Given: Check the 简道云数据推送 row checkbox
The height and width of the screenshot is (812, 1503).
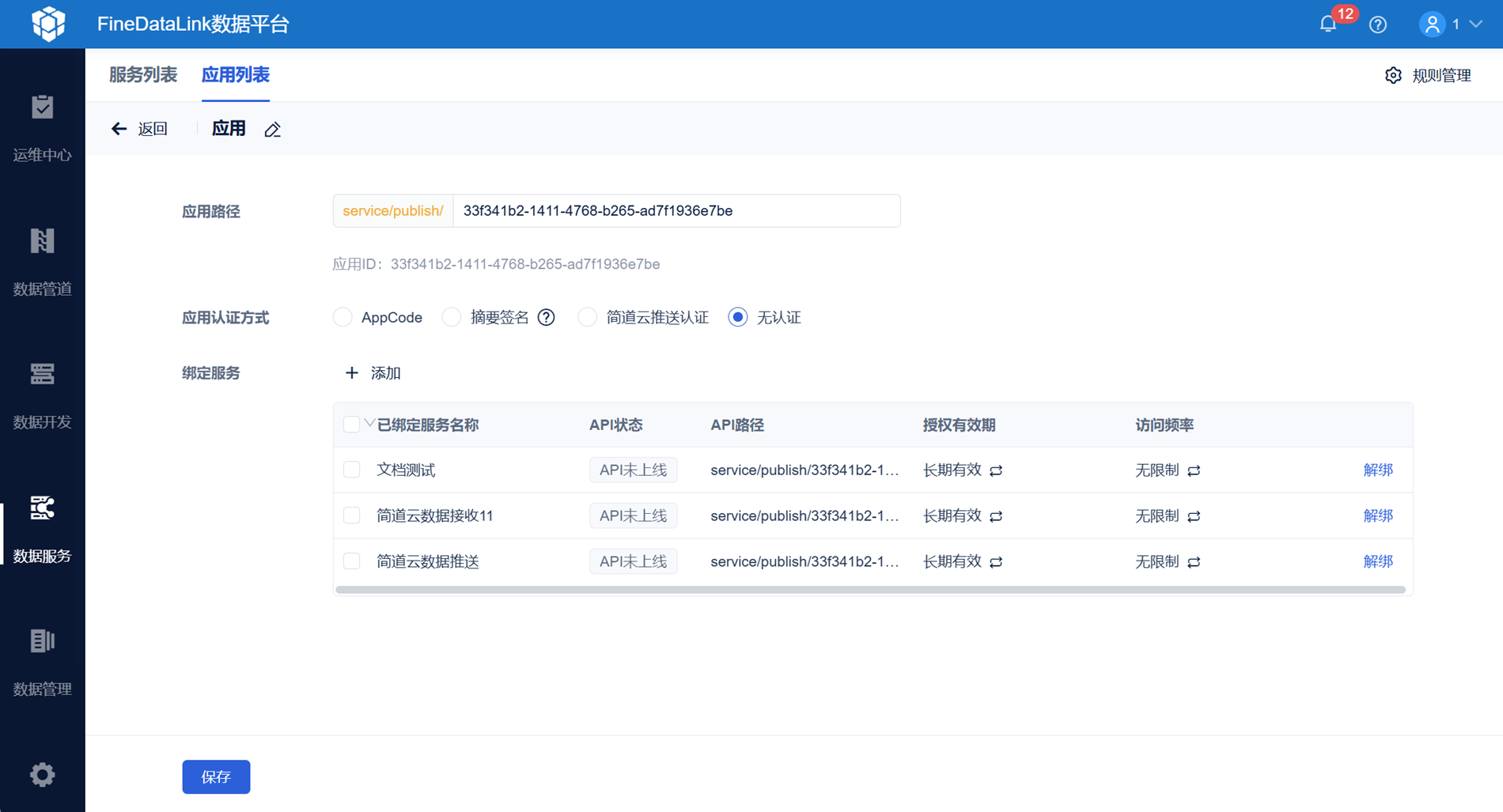Looking at the screenshot, I should (352, 561).
